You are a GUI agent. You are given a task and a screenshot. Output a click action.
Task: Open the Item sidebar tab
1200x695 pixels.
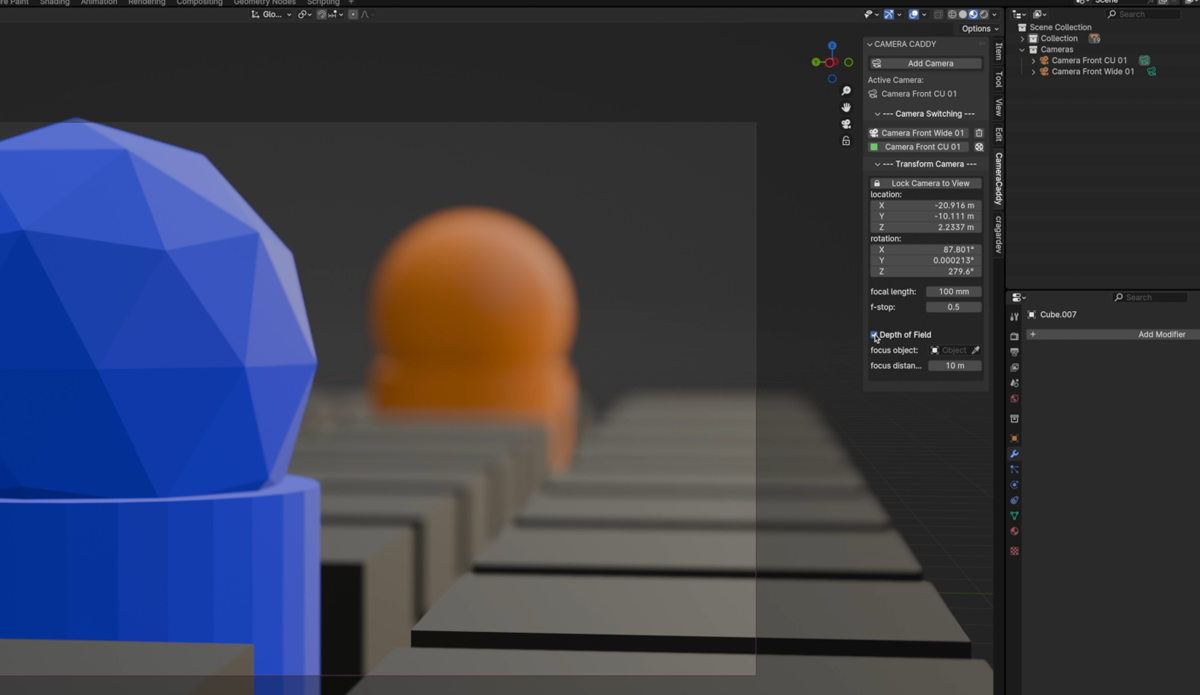pyautogui.click(x=998, y=51)
